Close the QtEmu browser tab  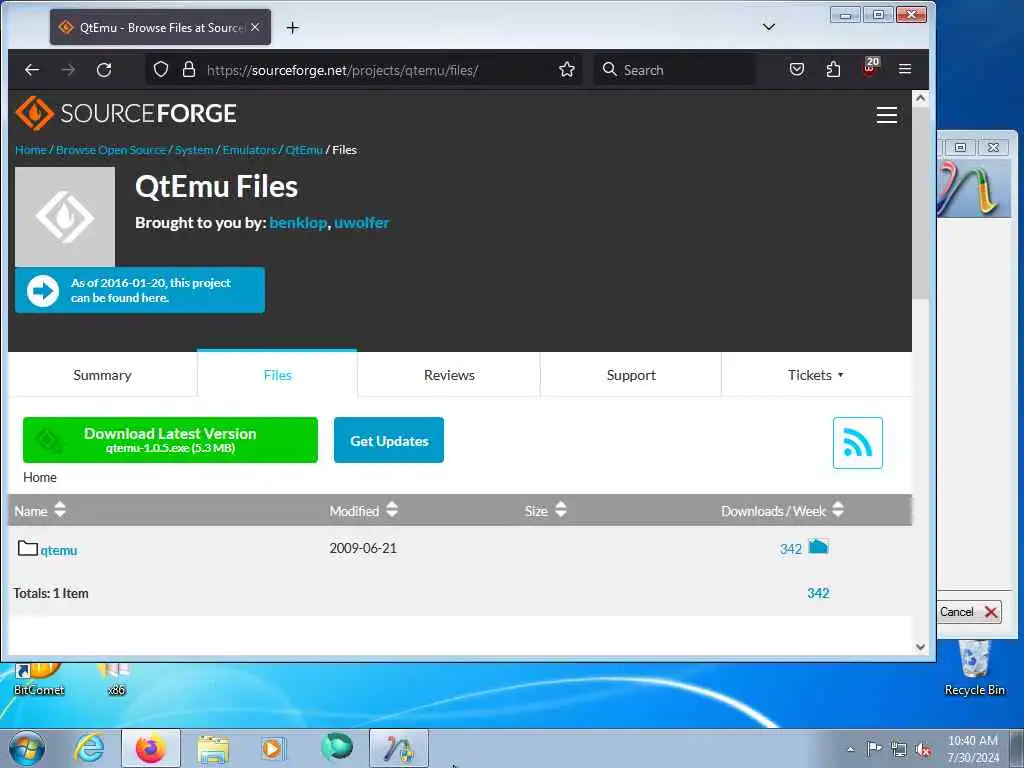[255, 27]
